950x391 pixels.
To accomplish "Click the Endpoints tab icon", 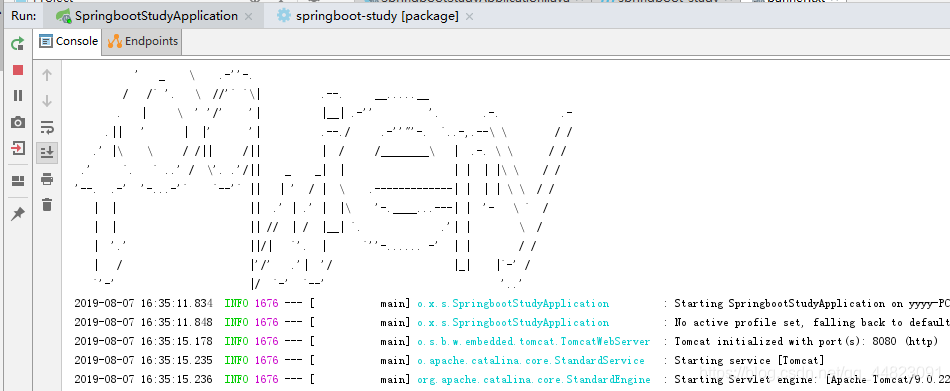I will pos(115,41).
